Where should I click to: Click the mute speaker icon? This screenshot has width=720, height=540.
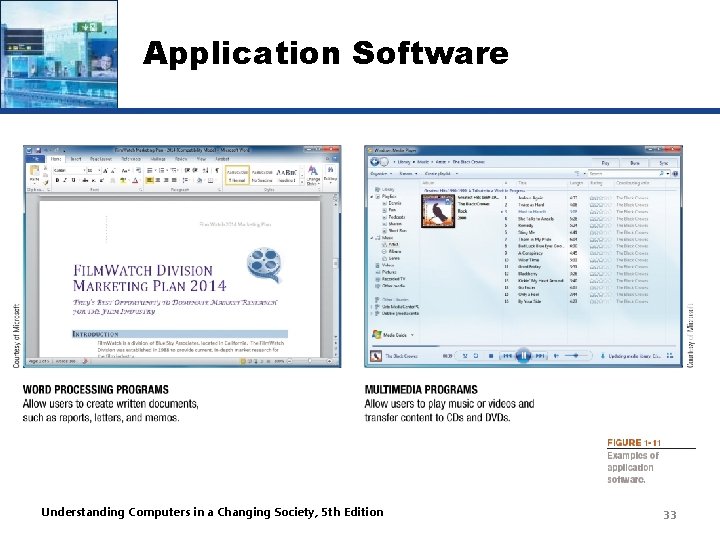[x=556, y=356]
